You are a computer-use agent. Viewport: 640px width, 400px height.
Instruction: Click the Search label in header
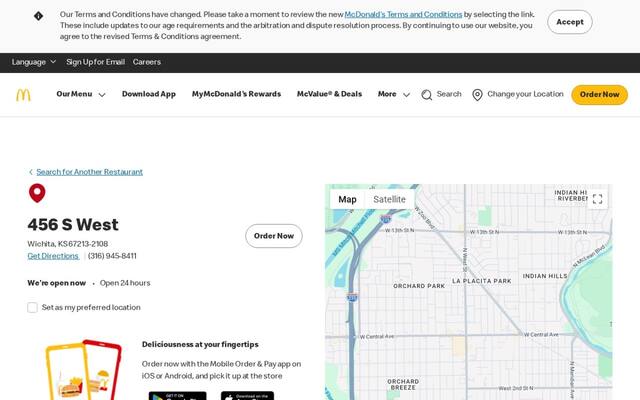pos(449,94)
